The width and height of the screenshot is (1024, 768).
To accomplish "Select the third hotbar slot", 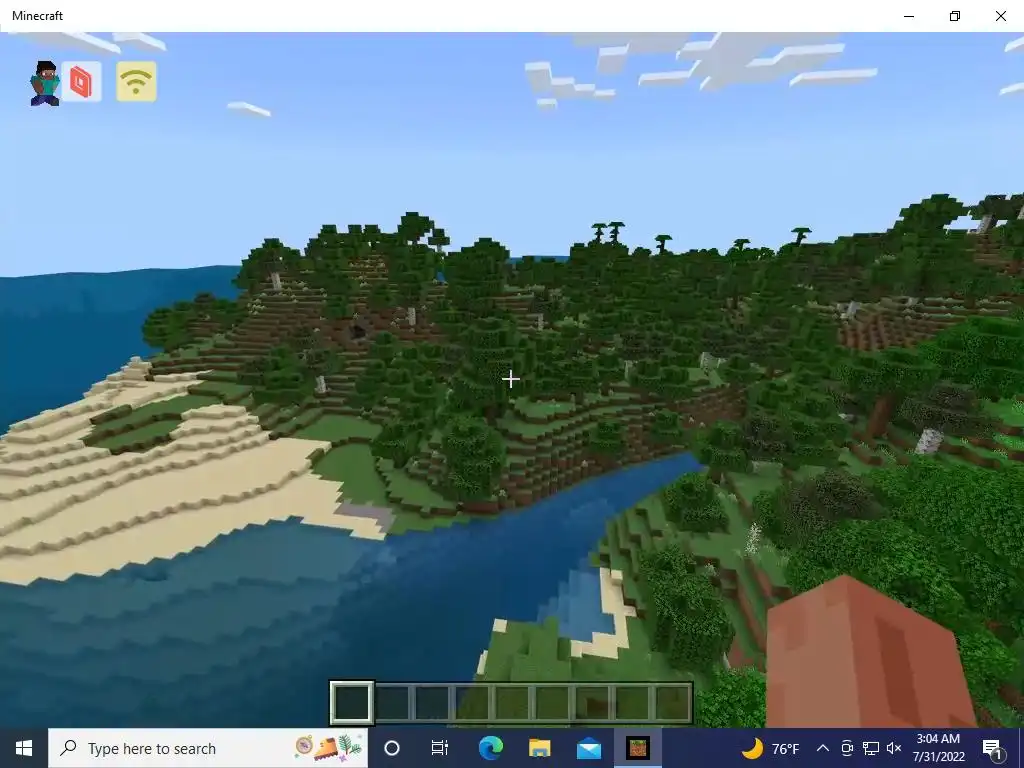I will click(432, 703).
